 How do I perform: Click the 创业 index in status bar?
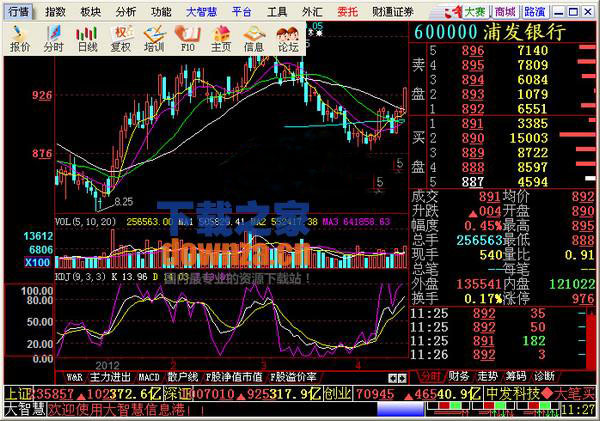(x=403, y=393)
